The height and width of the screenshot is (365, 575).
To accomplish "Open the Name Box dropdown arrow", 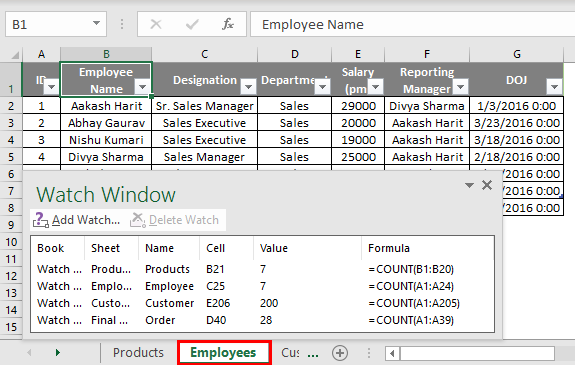I will (96, 23).
